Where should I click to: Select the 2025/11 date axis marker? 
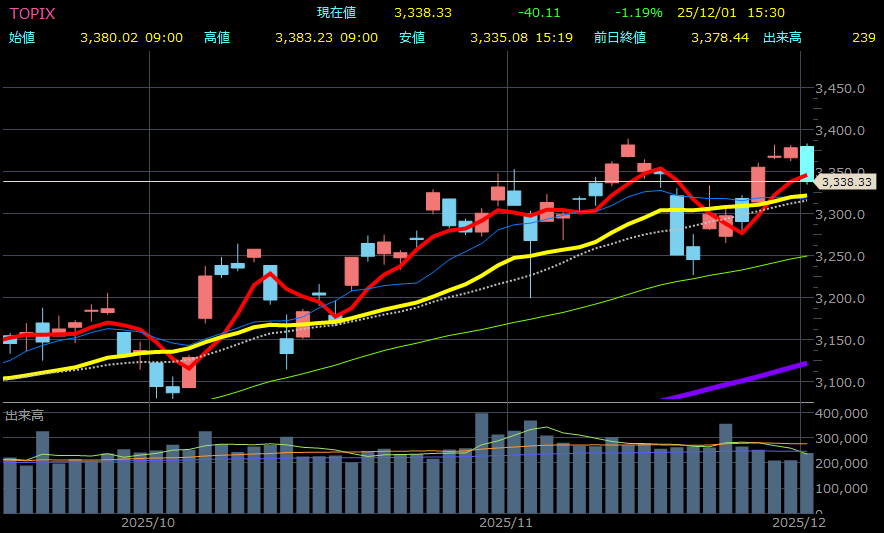click(507, 522)
